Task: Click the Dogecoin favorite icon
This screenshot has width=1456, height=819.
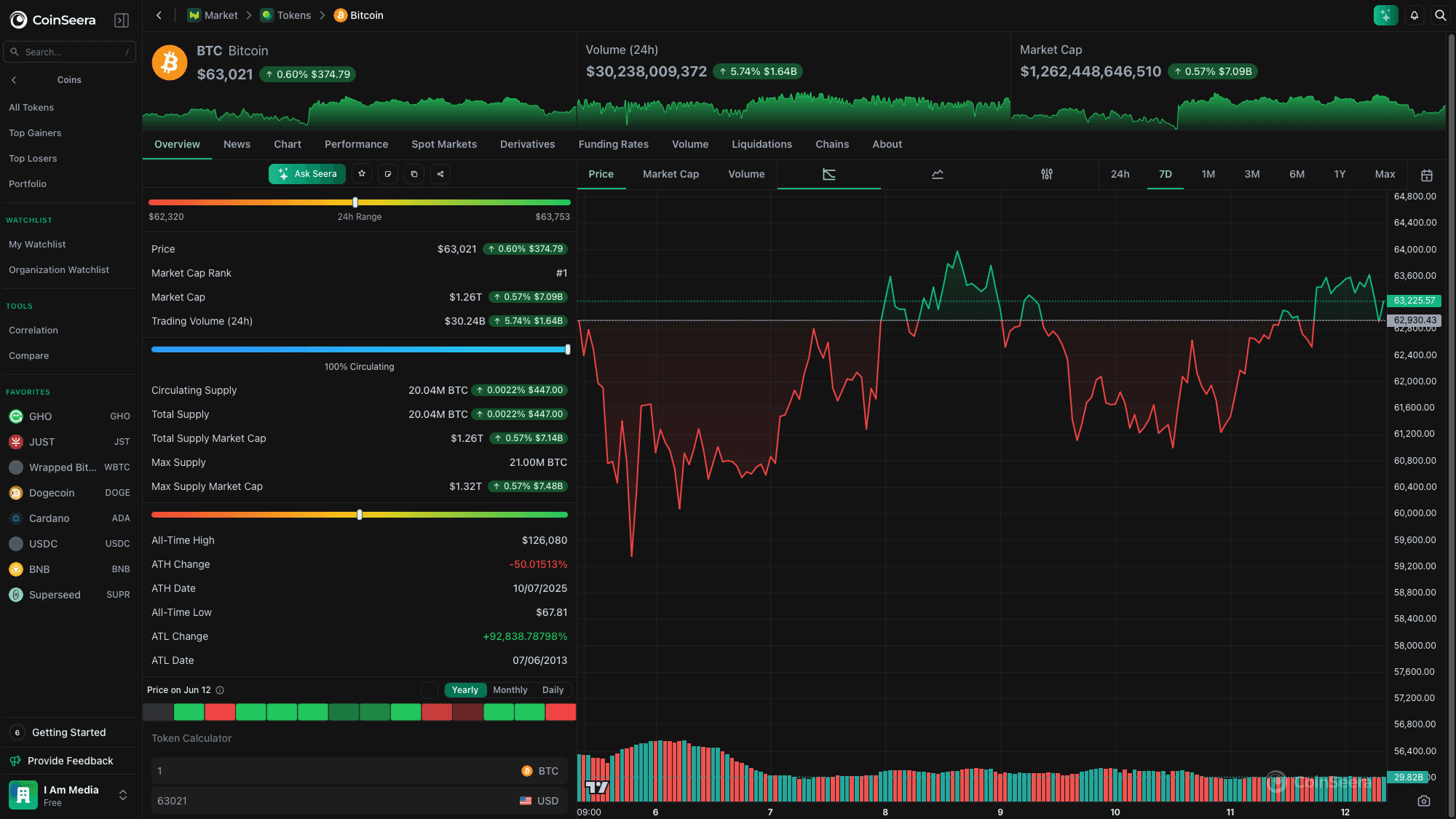Action: (16, 493)
